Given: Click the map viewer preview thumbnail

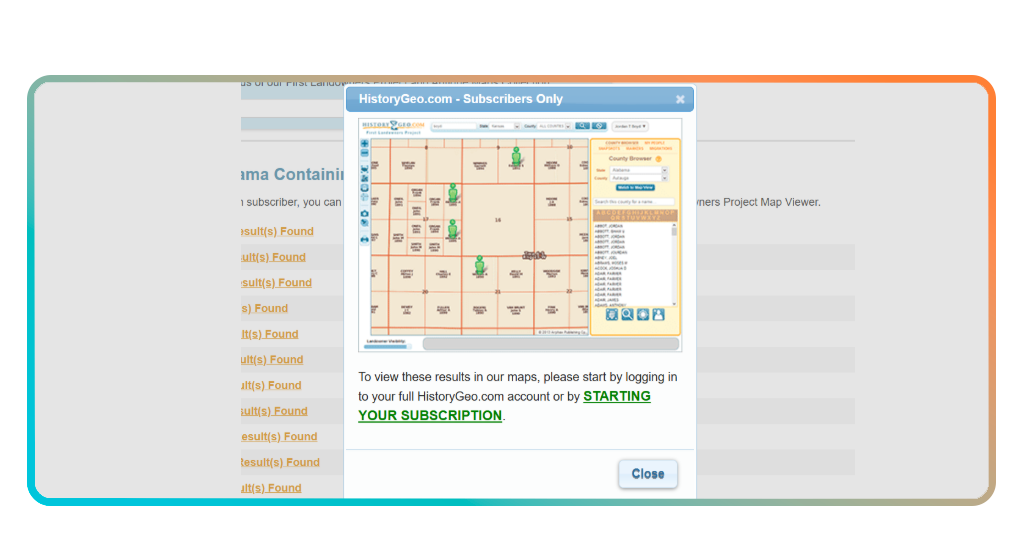Looking at the screenshot, I should [x=520, y=235].
